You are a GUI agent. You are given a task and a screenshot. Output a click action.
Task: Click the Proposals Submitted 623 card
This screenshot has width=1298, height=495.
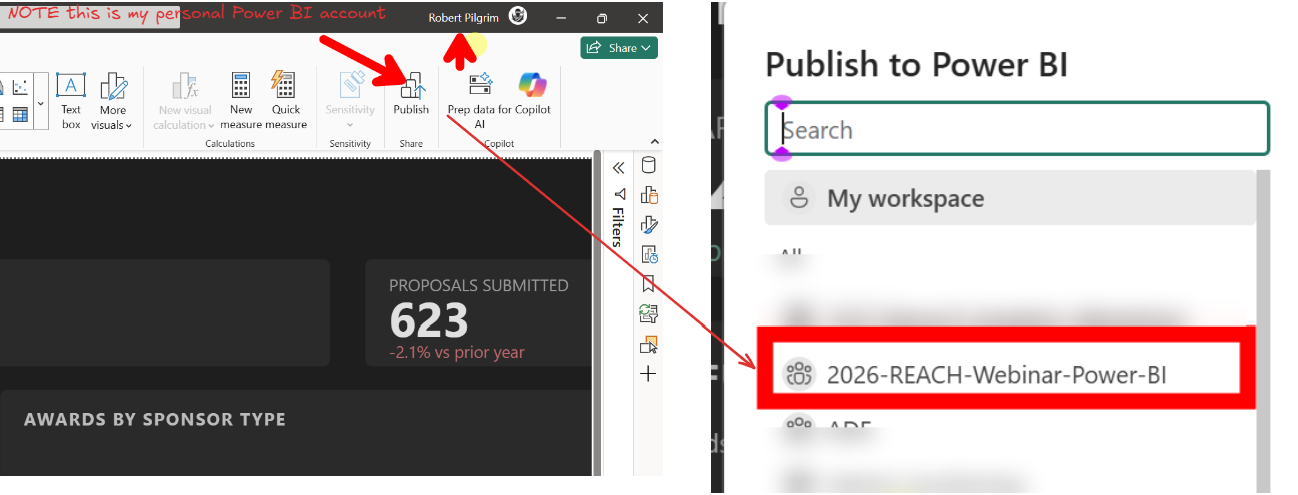[479, 312]
